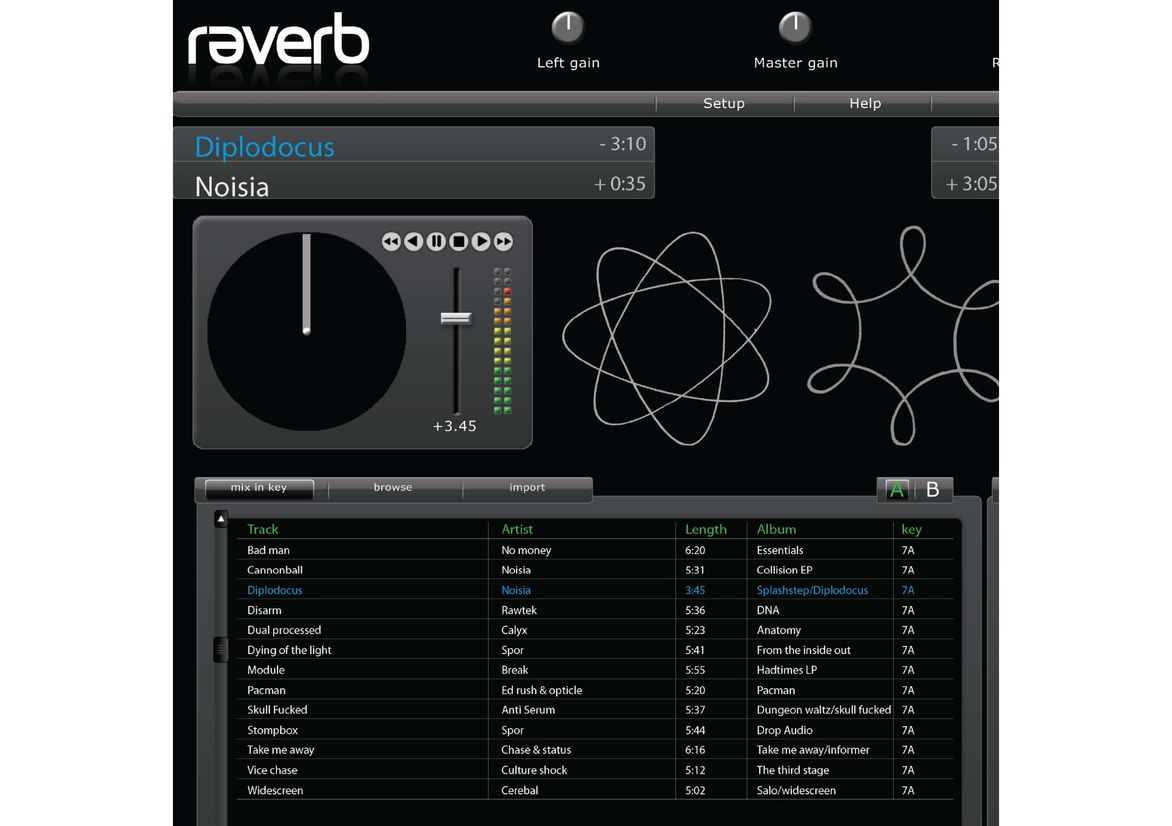This screenshot has height=826, width=1172.
Task: Click the Left gain knob
Action: pos(568,27)
